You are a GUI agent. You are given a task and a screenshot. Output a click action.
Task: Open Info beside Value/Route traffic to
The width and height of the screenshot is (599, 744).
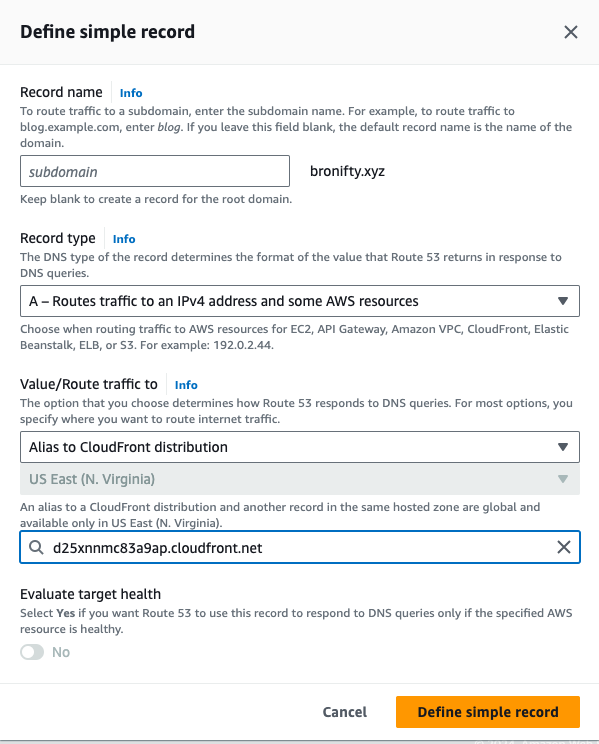point(186,385)
